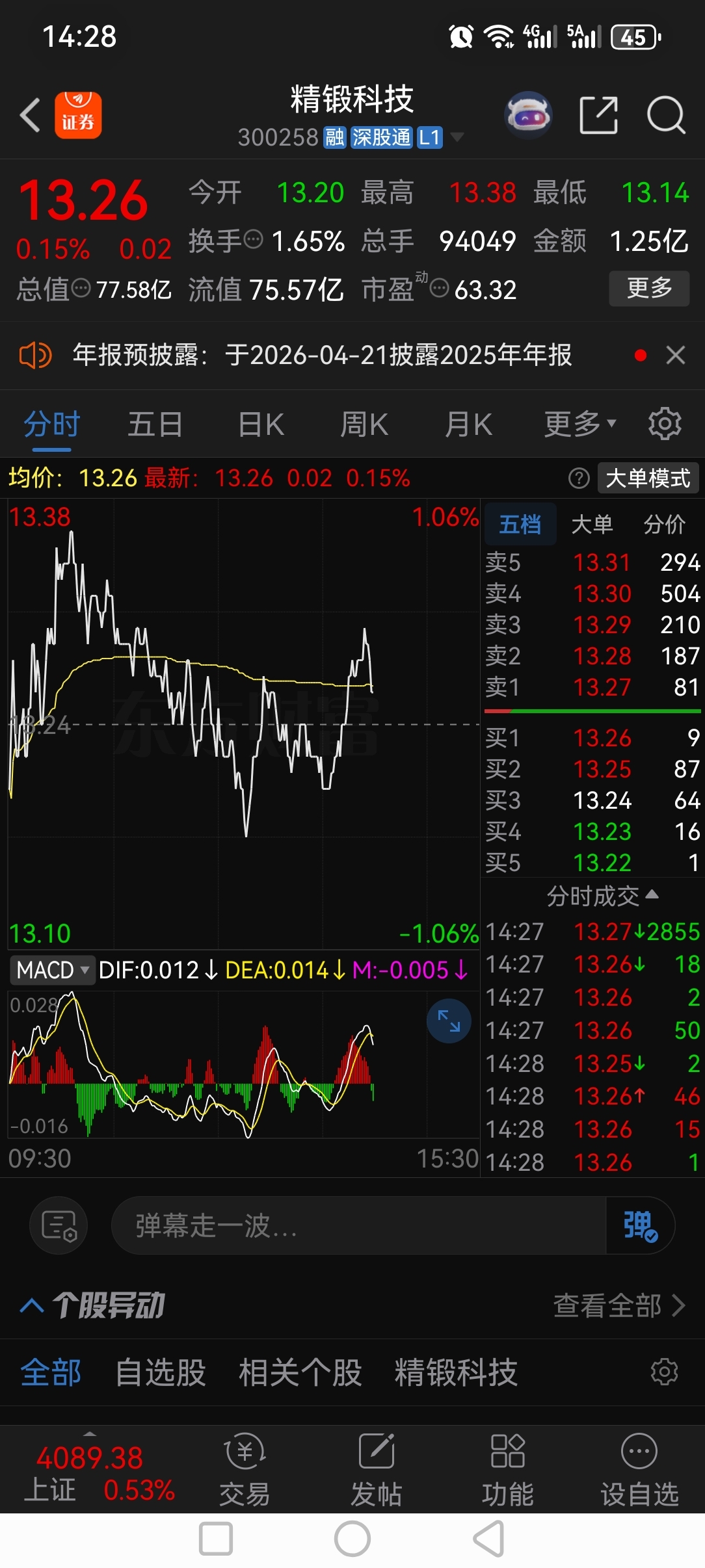
Task: Select the 精锻科技 filter tab
Action: coord(456,1372)
